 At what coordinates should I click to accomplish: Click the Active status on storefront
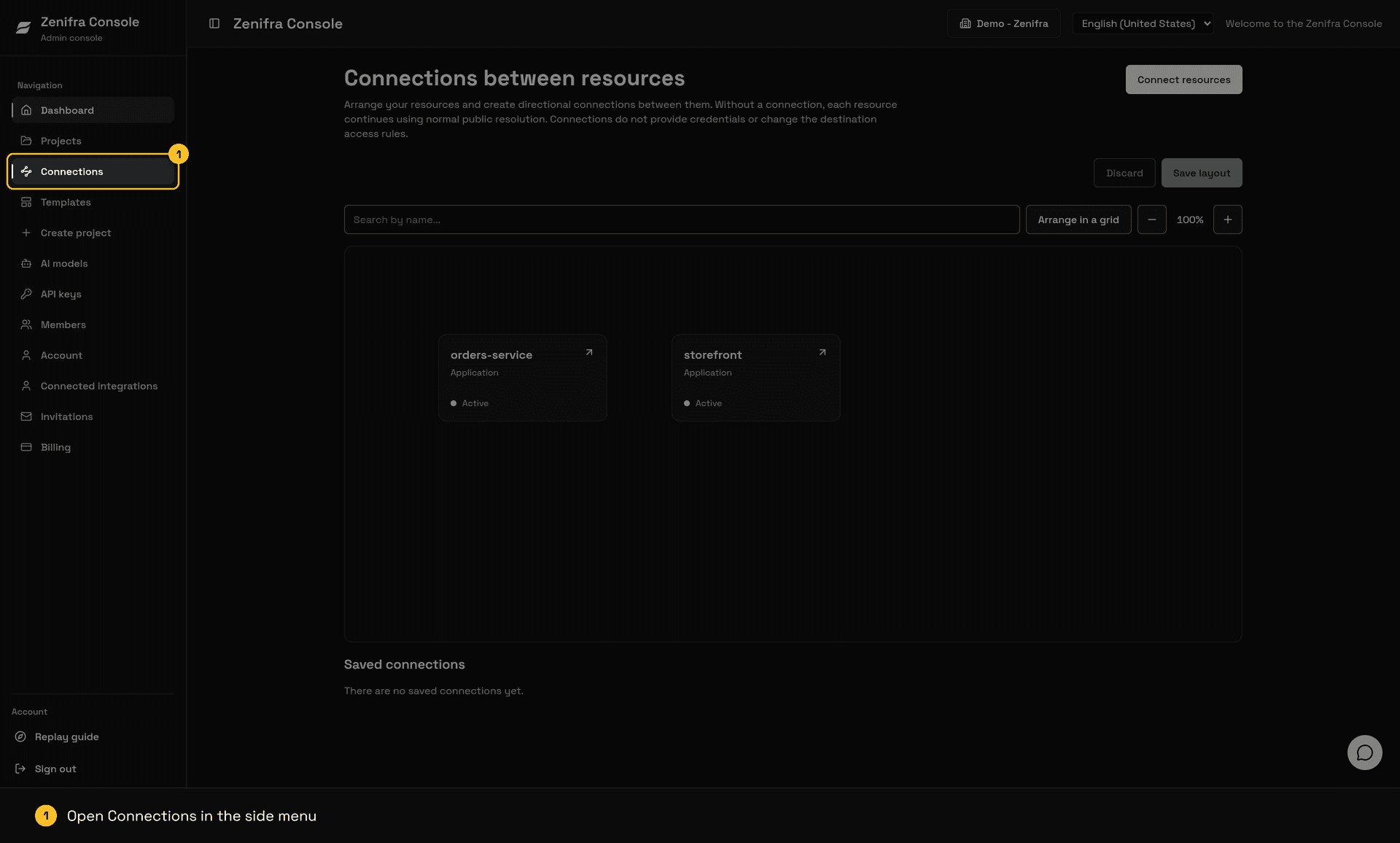(x=703, y=403)
